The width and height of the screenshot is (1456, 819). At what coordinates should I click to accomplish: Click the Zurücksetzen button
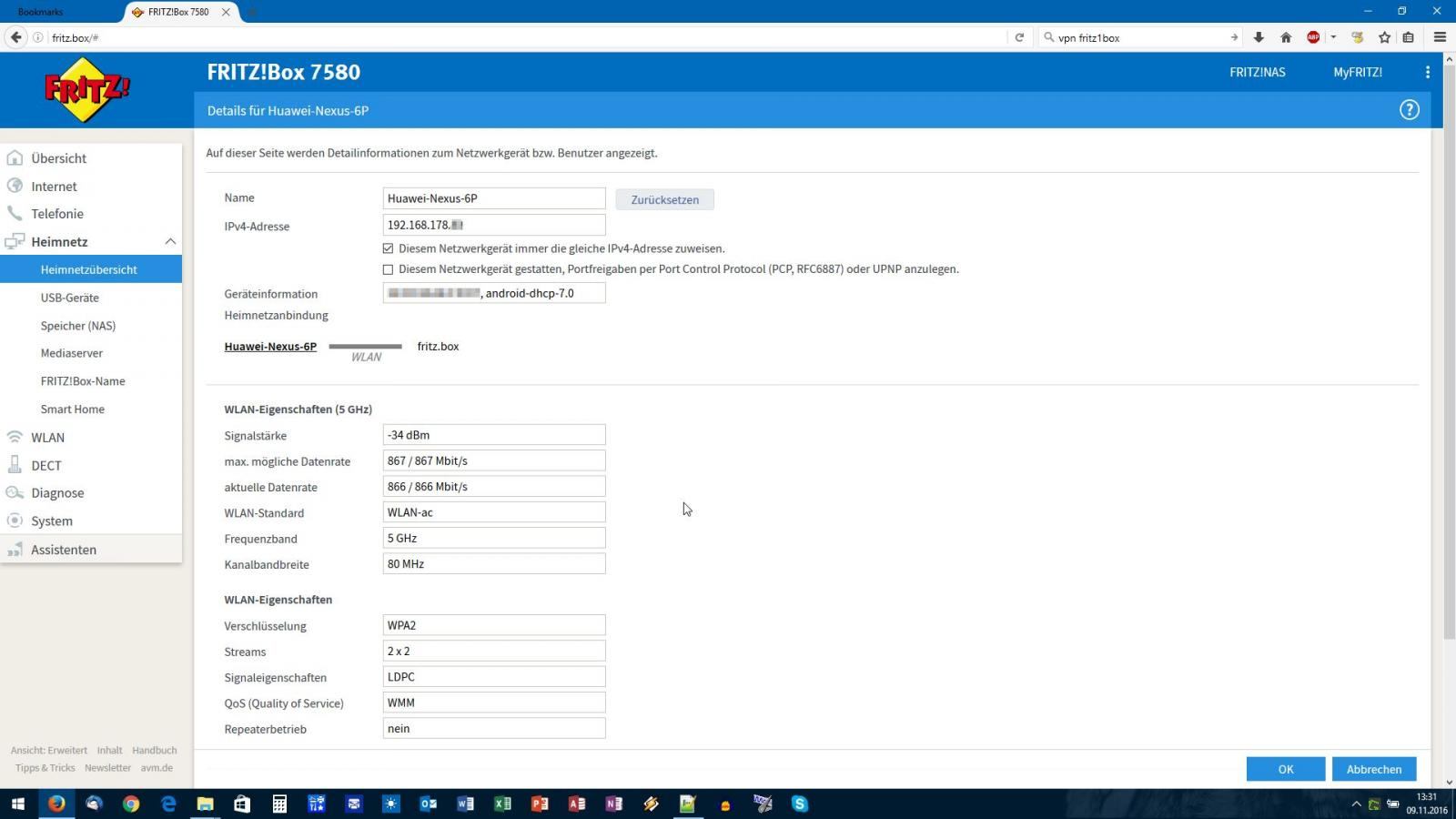coord(665,199)
